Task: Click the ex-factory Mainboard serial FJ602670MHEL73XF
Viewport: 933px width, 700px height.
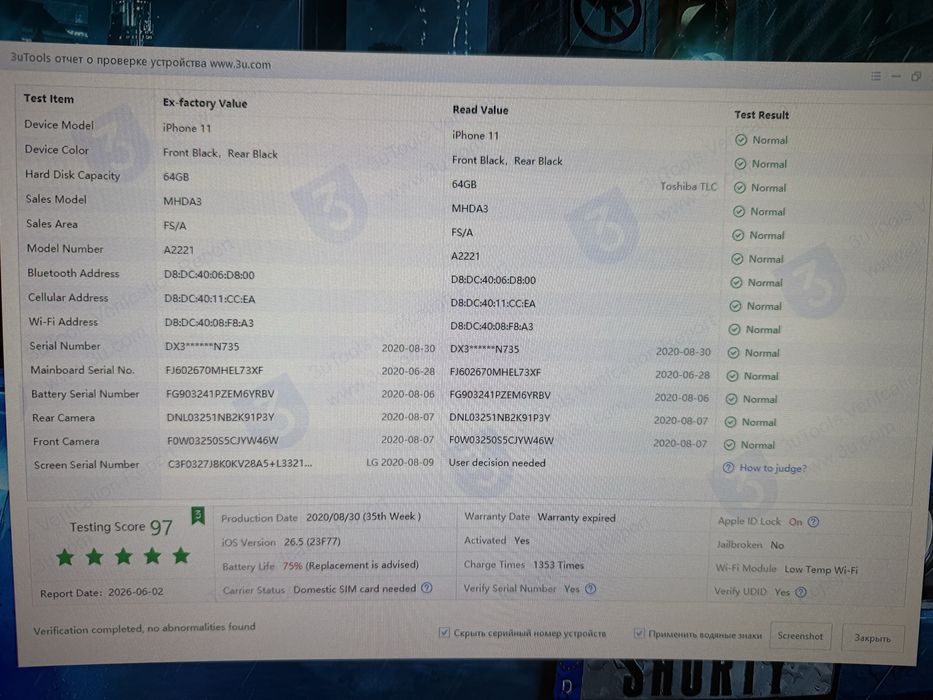Action: click(214, 370)
